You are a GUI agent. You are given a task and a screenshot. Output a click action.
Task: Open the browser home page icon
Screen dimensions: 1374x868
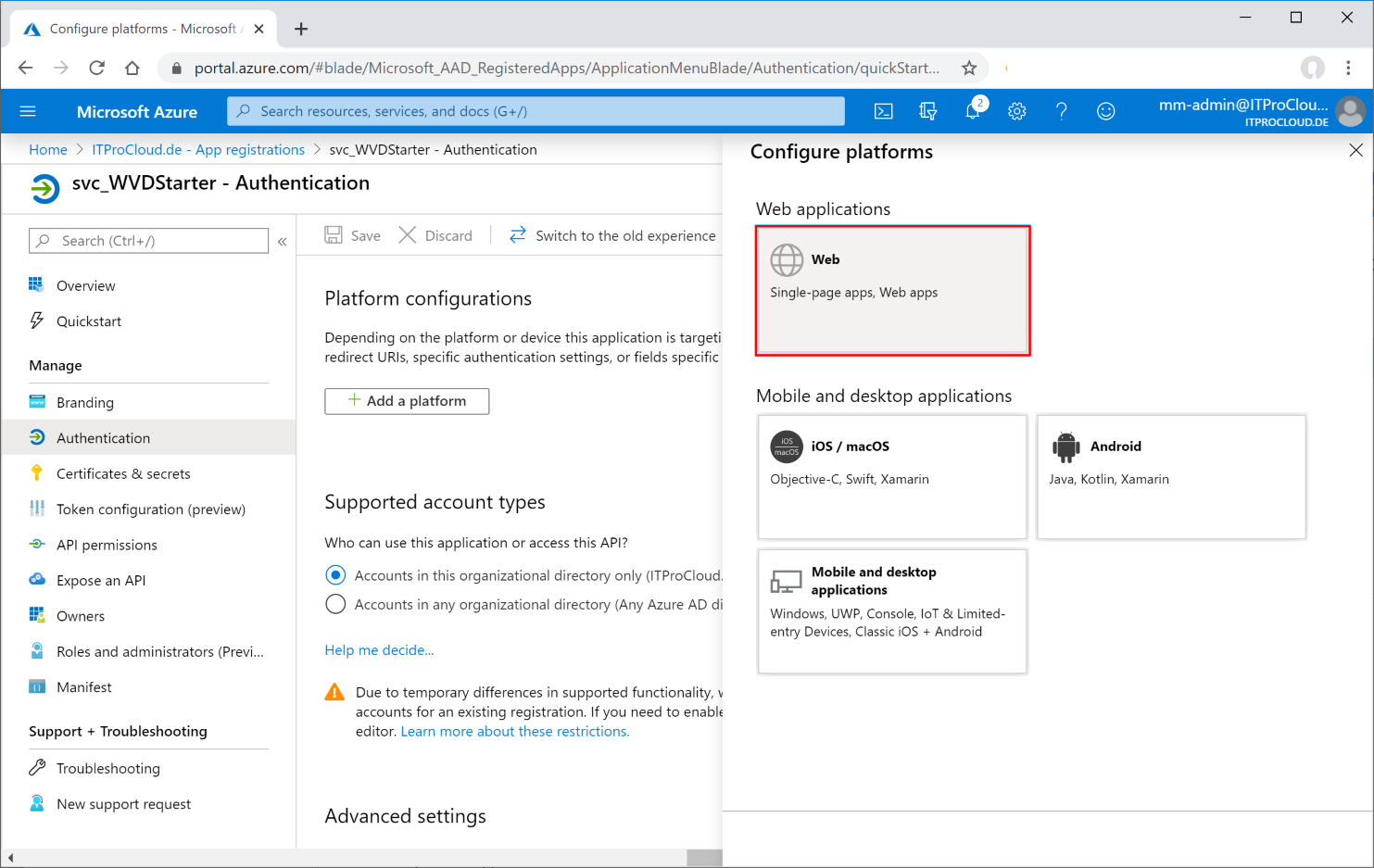[132, 68]
